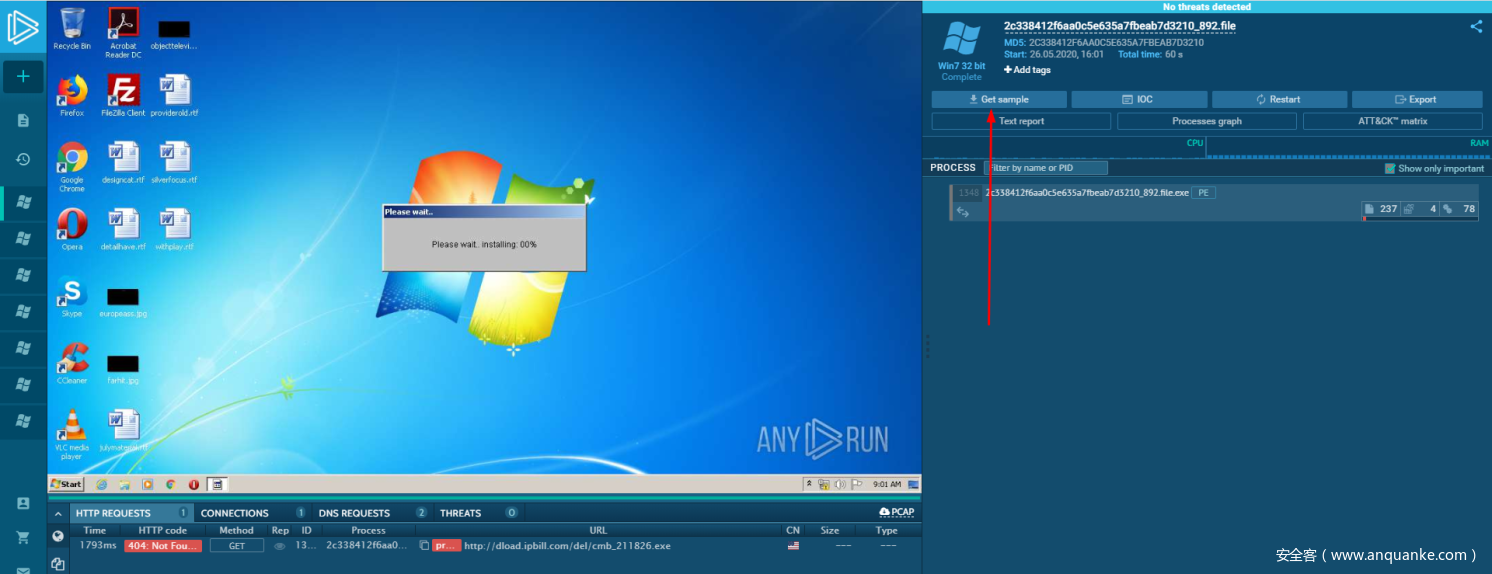
Task: Open the ATT&CK matrix view
Action: pos(1392,121)
